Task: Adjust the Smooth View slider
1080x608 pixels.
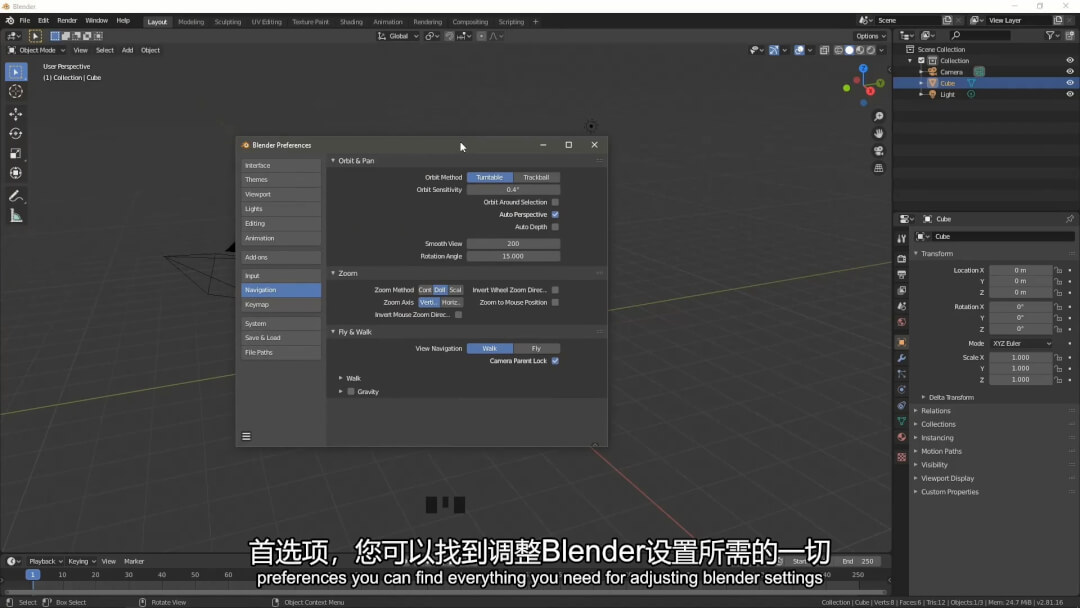Action: [513, 244]
